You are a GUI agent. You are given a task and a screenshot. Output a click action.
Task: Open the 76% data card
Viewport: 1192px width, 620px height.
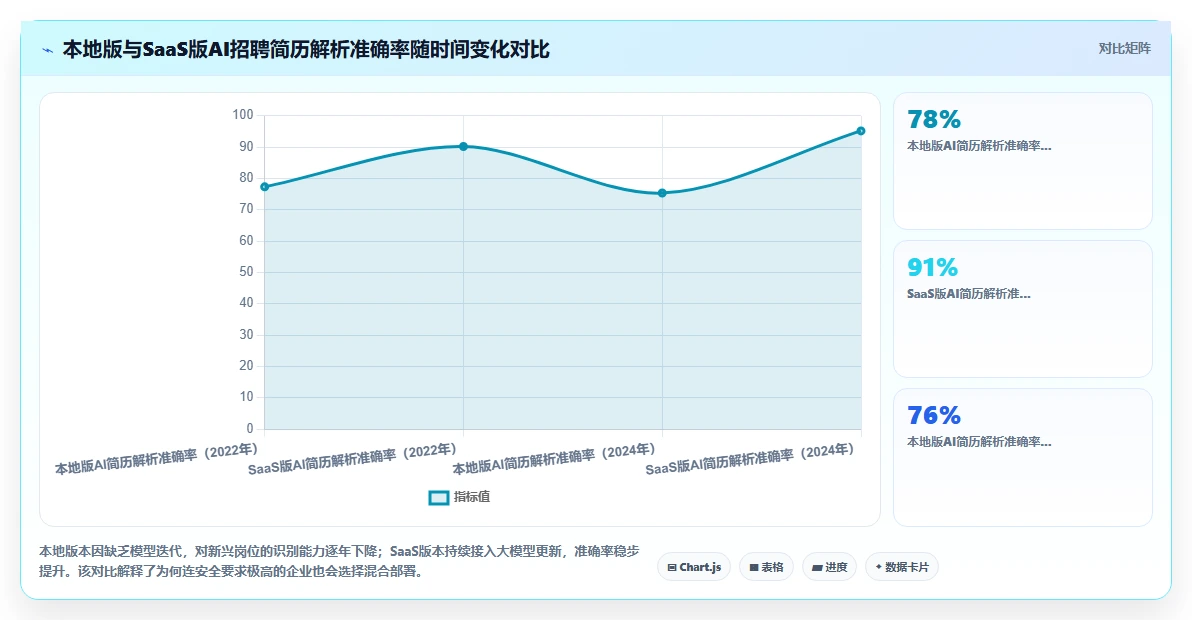click(x=1022, y=457)
